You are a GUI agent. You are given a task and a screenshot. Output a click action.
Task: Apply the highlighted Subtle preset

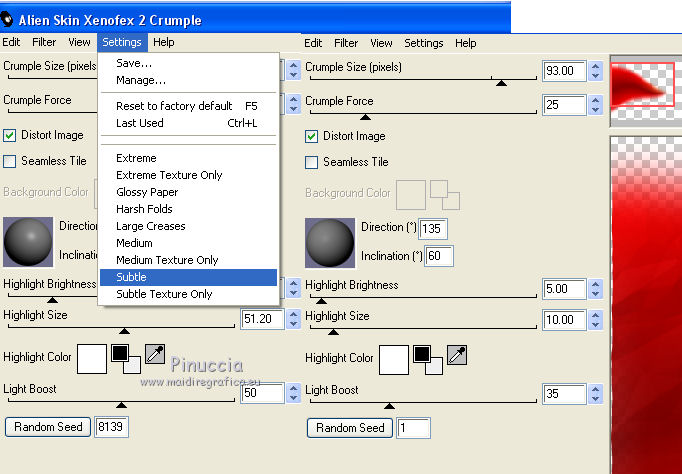tap(188, 277)
